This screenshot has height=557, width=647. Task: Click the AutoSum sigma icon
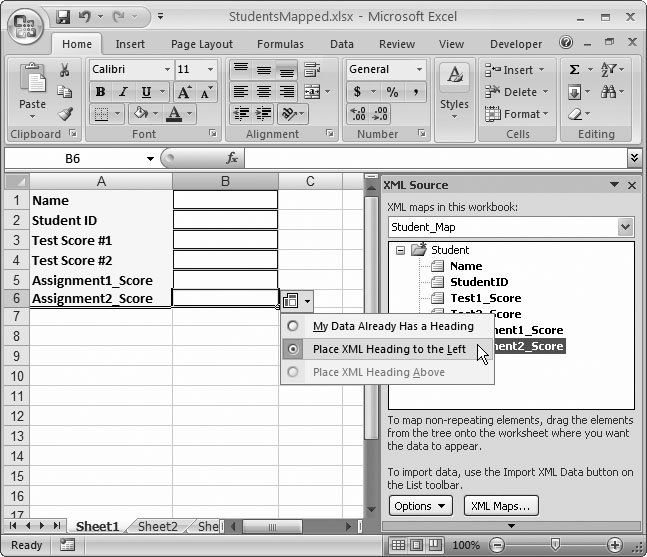pos(575,70)
